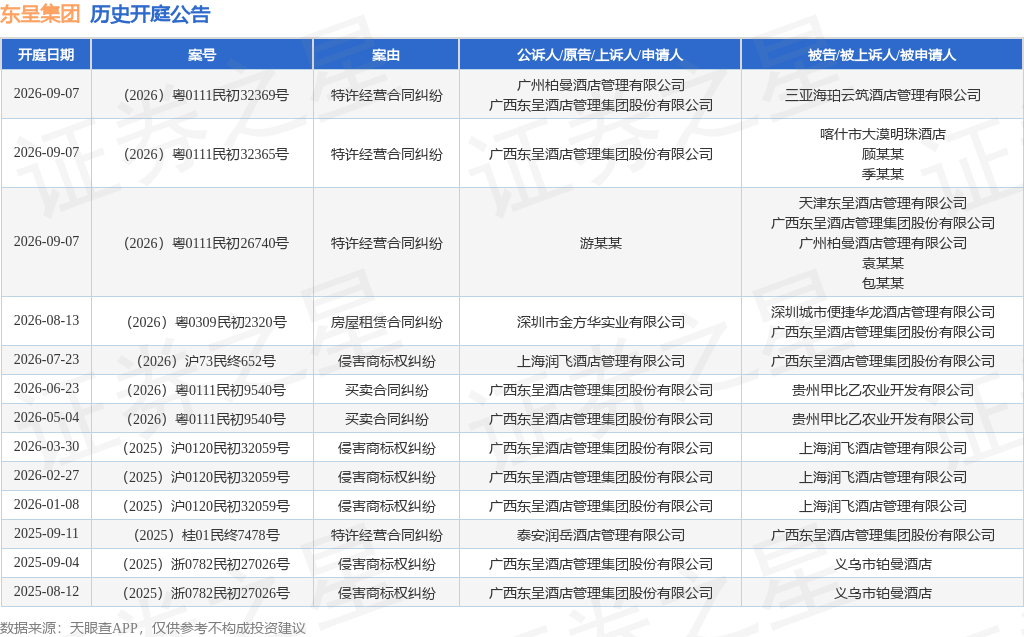
Task: Open the 东呈集团 title link
Action: pos(40,14)
